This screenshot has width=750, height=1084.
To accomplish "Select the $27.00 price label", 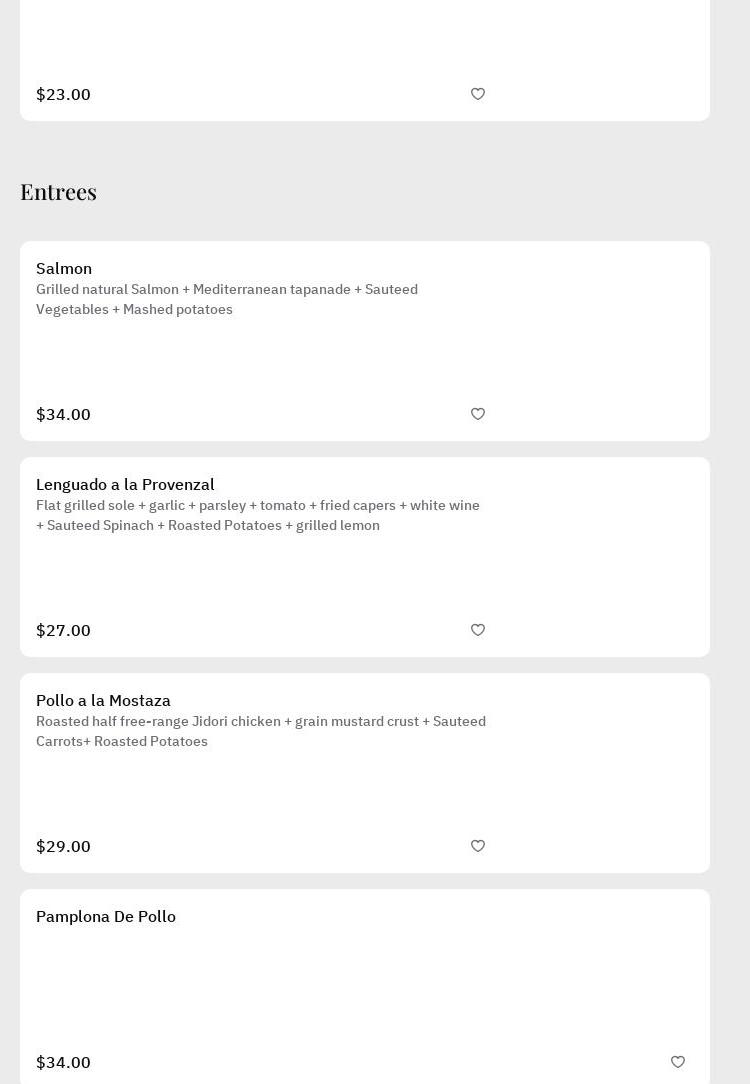I will click(x=63, y=630).
